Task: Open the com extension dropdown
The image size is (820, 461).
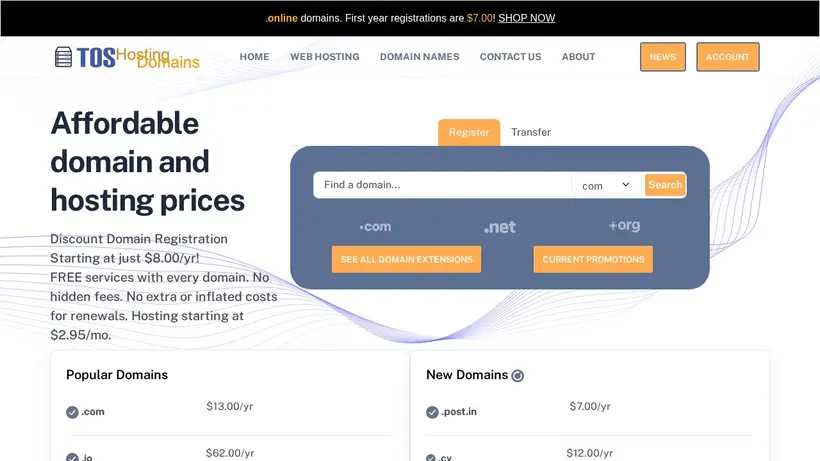Action: (x=606, y=186)
